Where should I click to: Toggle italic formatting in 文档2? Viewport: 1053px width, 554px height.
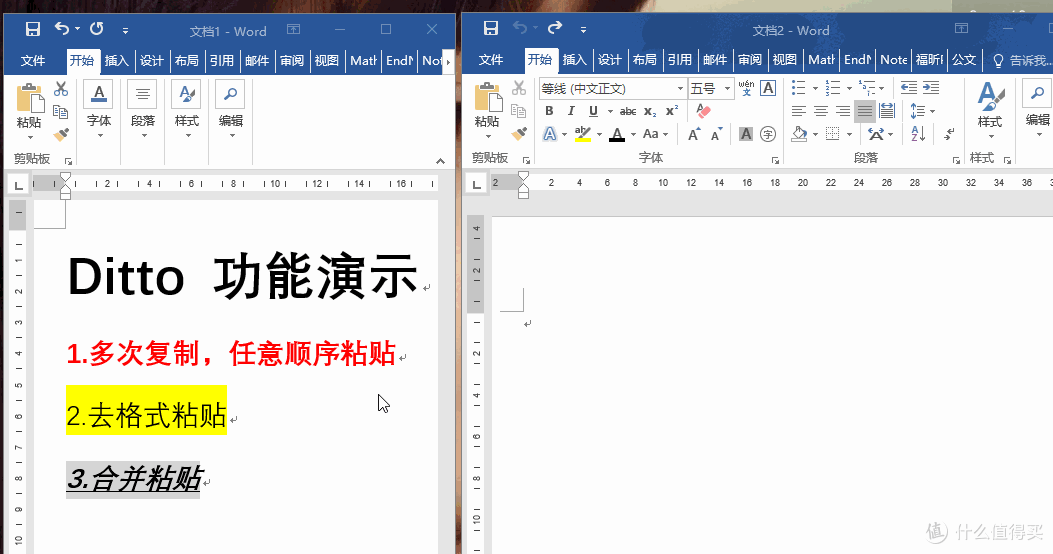tap(571, 111)
